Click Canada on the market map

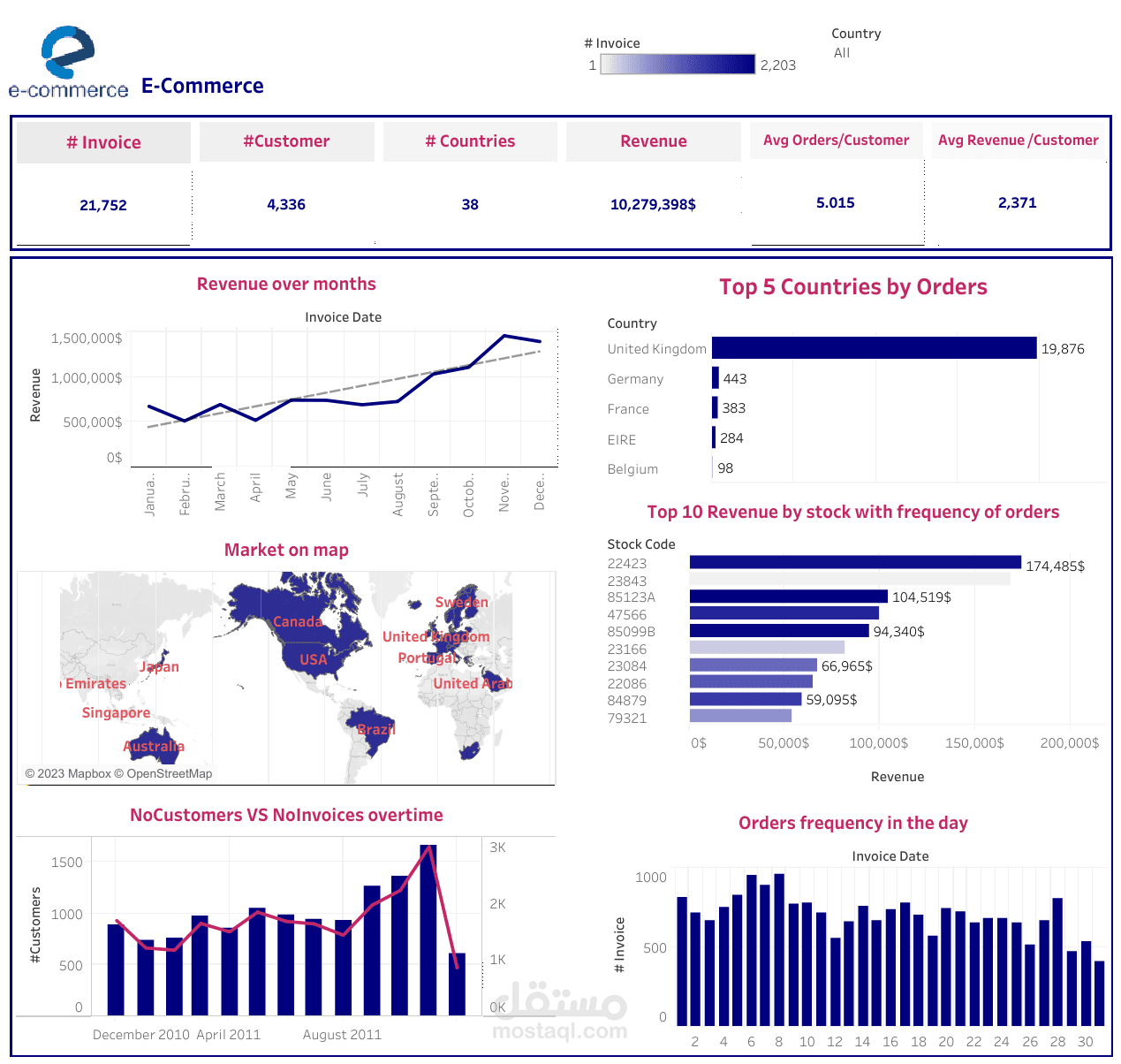298,621
